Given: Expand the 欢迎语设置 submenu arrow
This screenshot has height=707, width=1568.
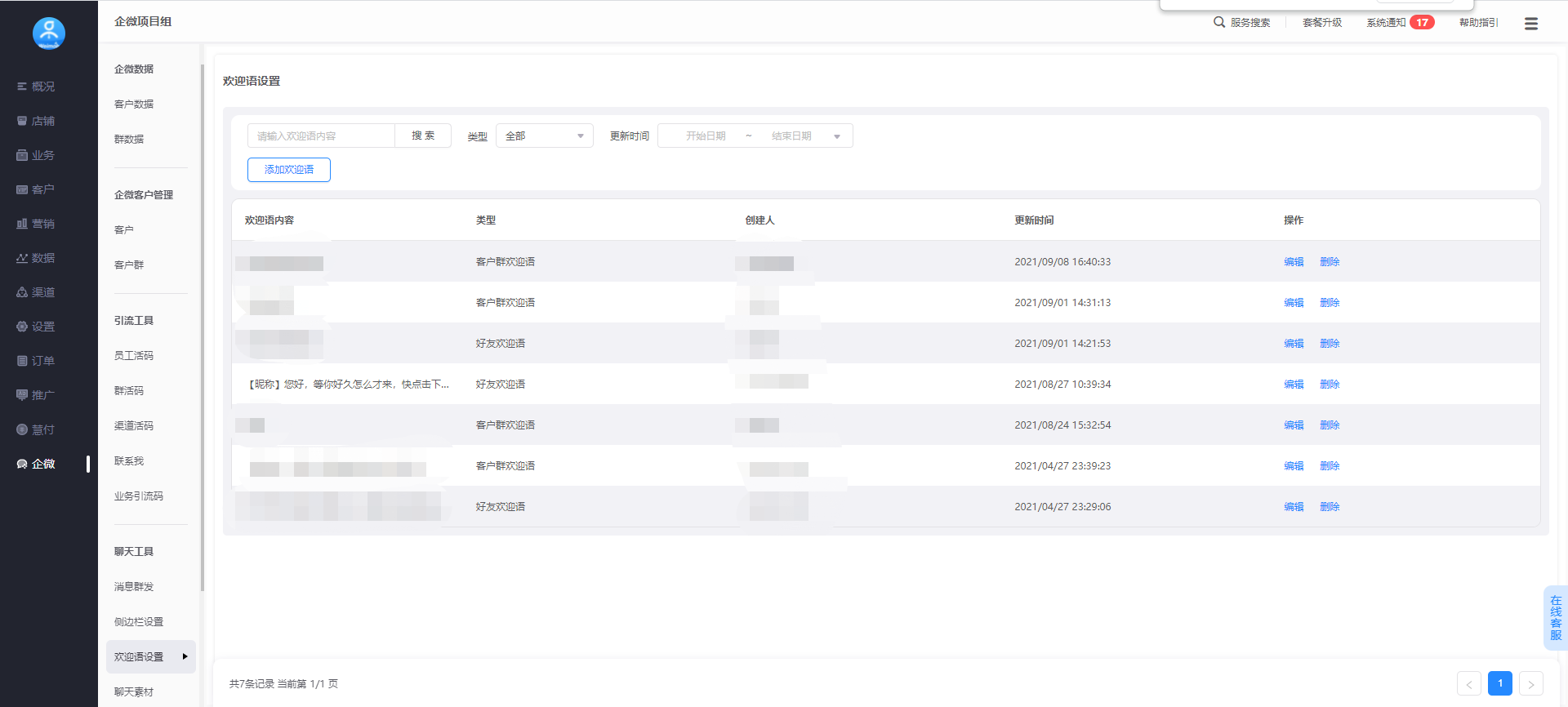Looking at the screenshot, I should (x=185, y=656).
